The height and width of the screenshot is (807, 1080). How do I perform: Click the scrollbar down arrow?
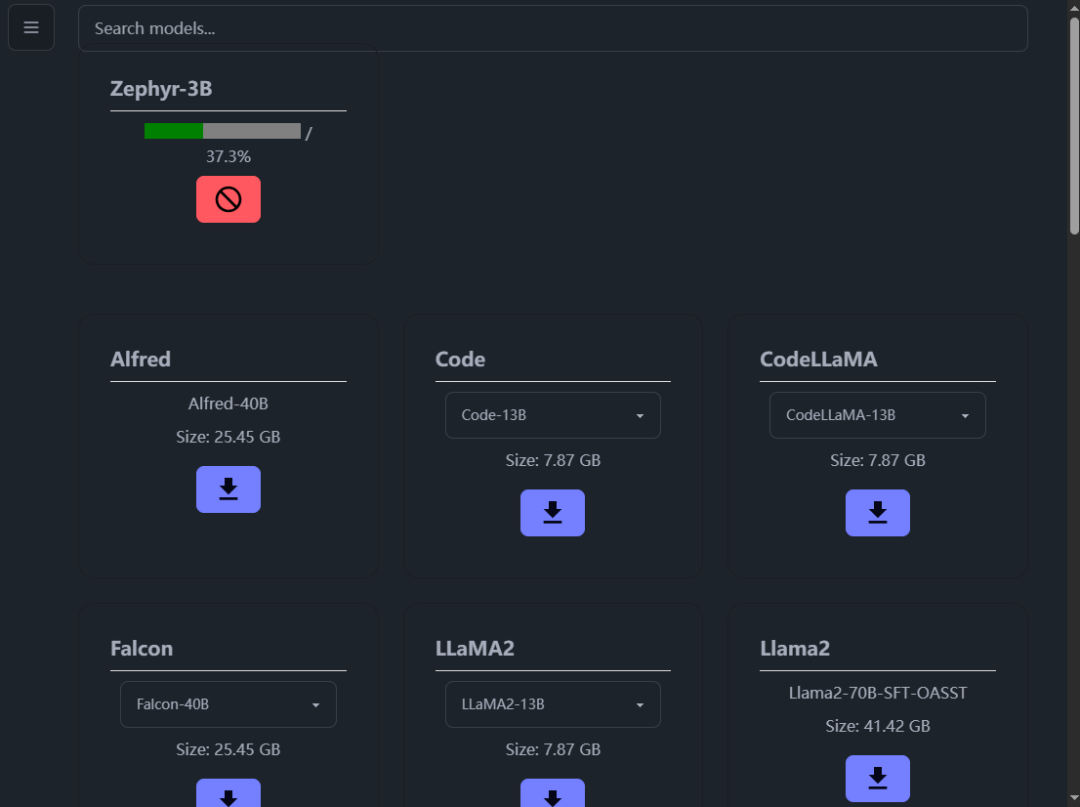coord(1074,799)
